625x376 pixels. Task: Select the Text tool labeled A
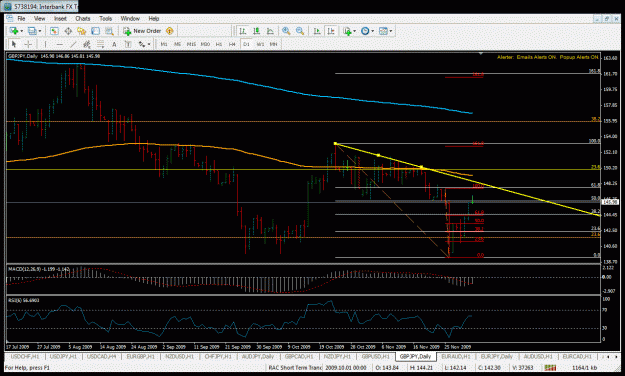114,44
